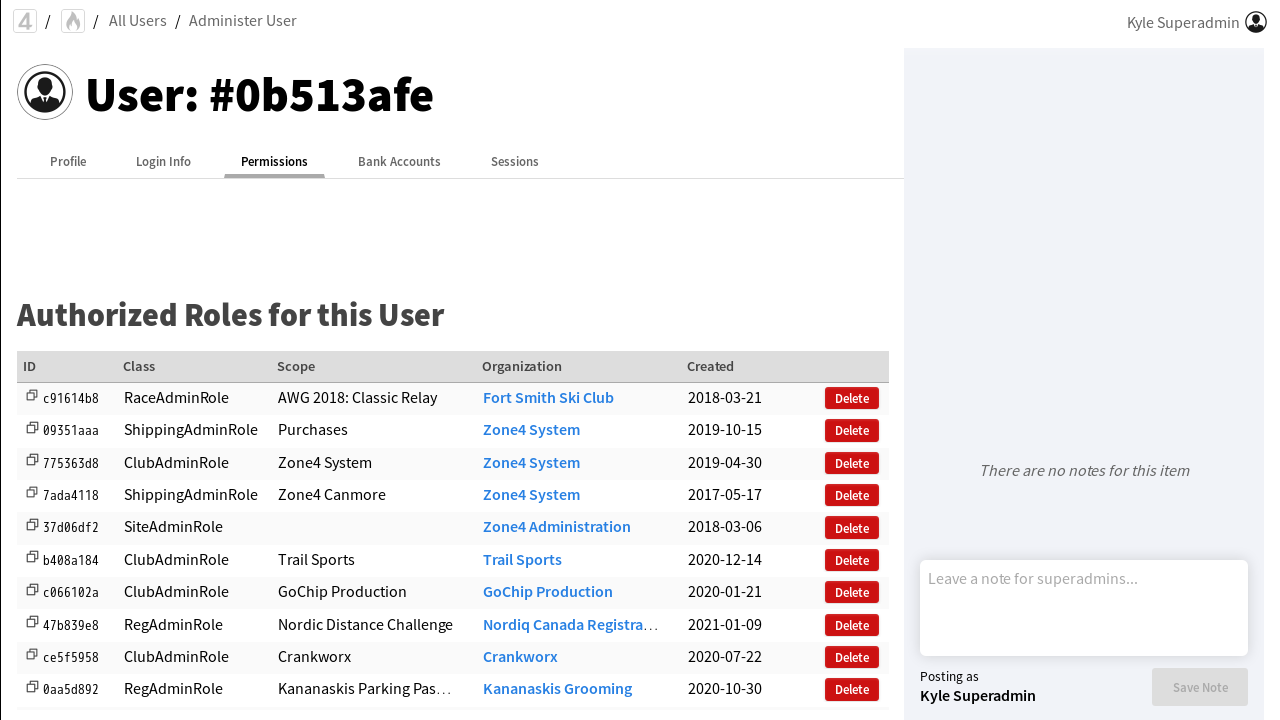Click the Zone4 logo icon in breadcrumb
This screenshot has width=1280, height=720.
pyautogui.click(x=25, y=21)
